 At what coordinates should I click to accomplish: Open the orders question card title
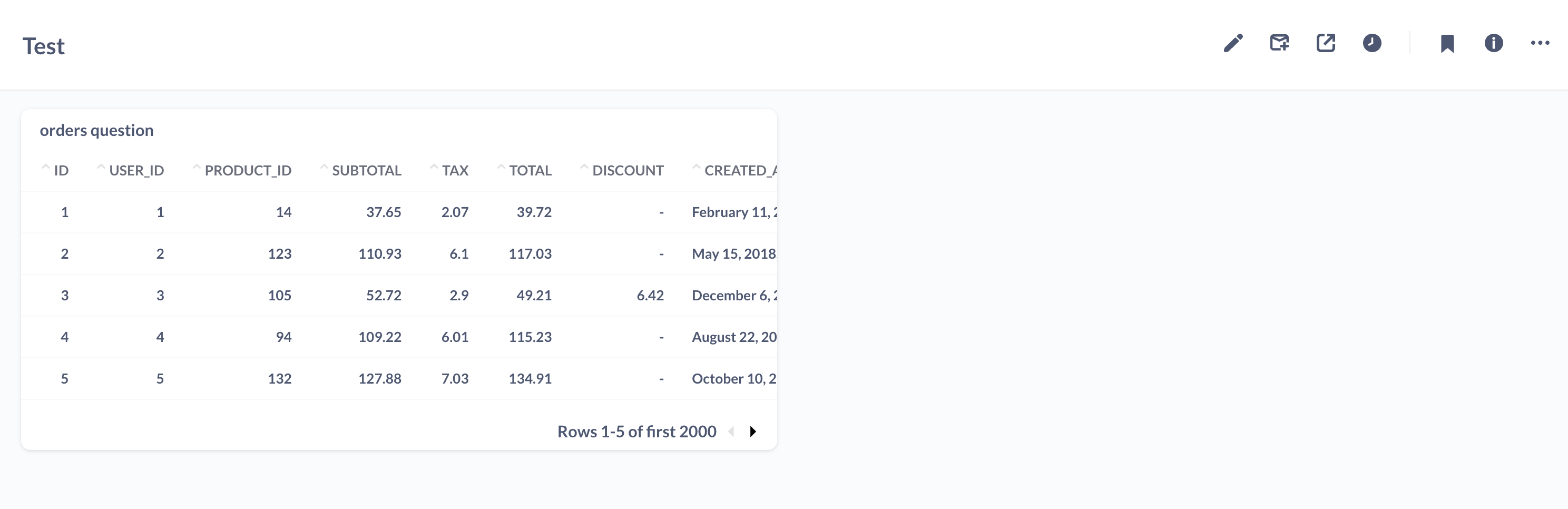point(96,130)
